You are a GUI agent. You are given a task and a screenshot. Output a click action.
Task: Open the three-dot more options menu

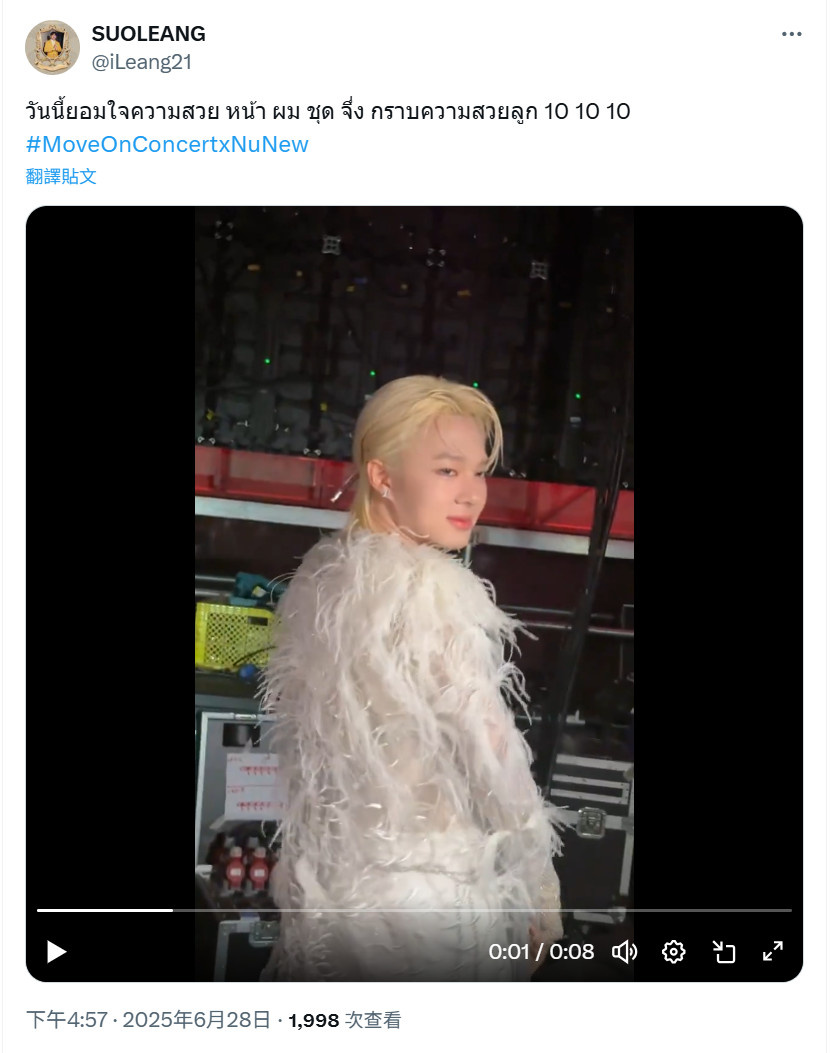792,34
